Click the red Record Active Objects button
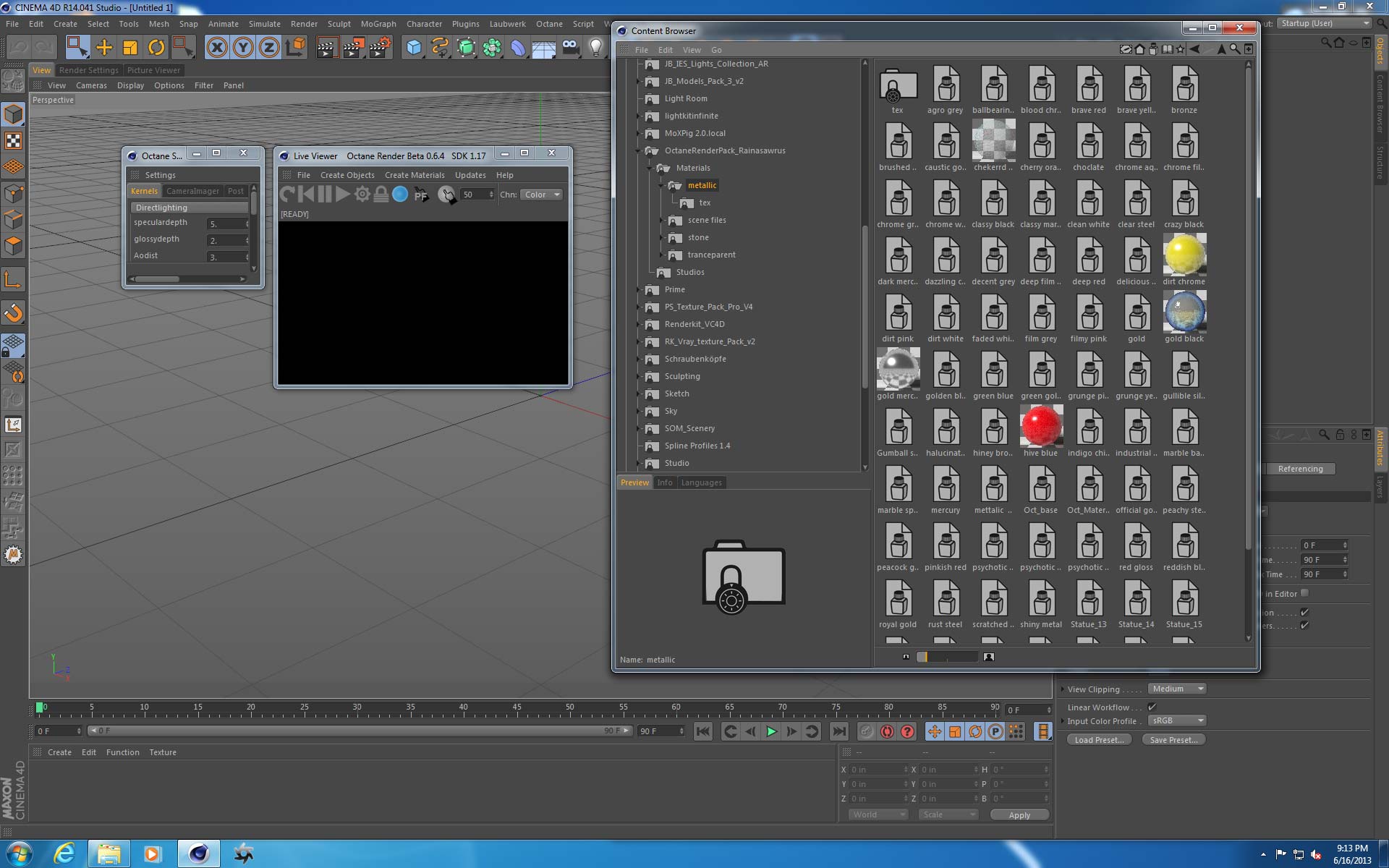 (x=887, y=732)
